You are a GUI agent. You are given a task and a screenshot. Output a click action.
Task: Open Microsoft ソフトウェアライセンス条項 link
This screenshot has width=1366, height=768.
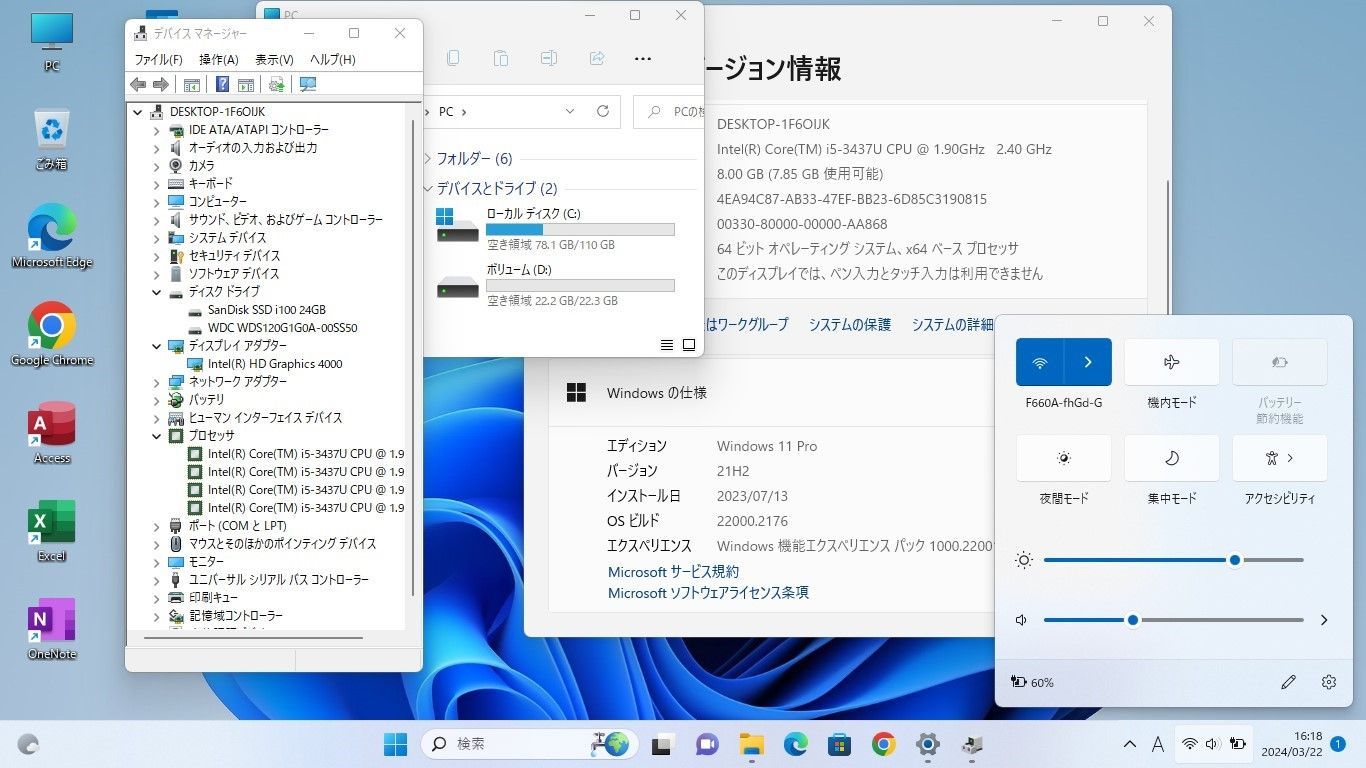point(708,593)
